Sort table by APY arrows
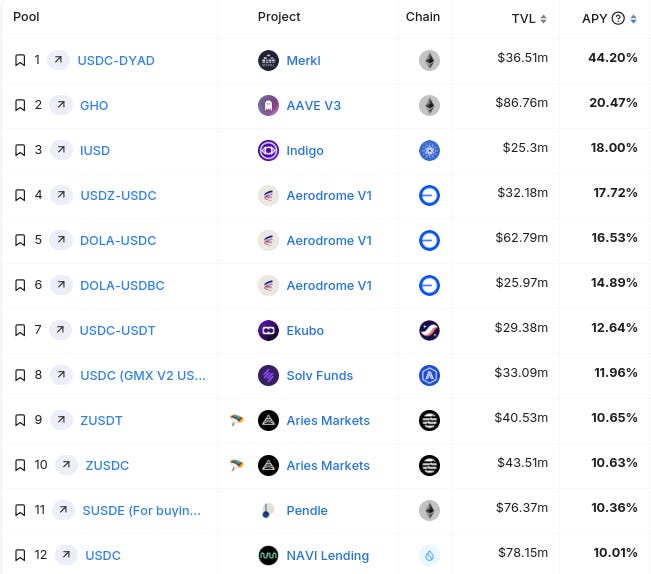The width and height of the screenshot is (651, 574). pos(633,19)
